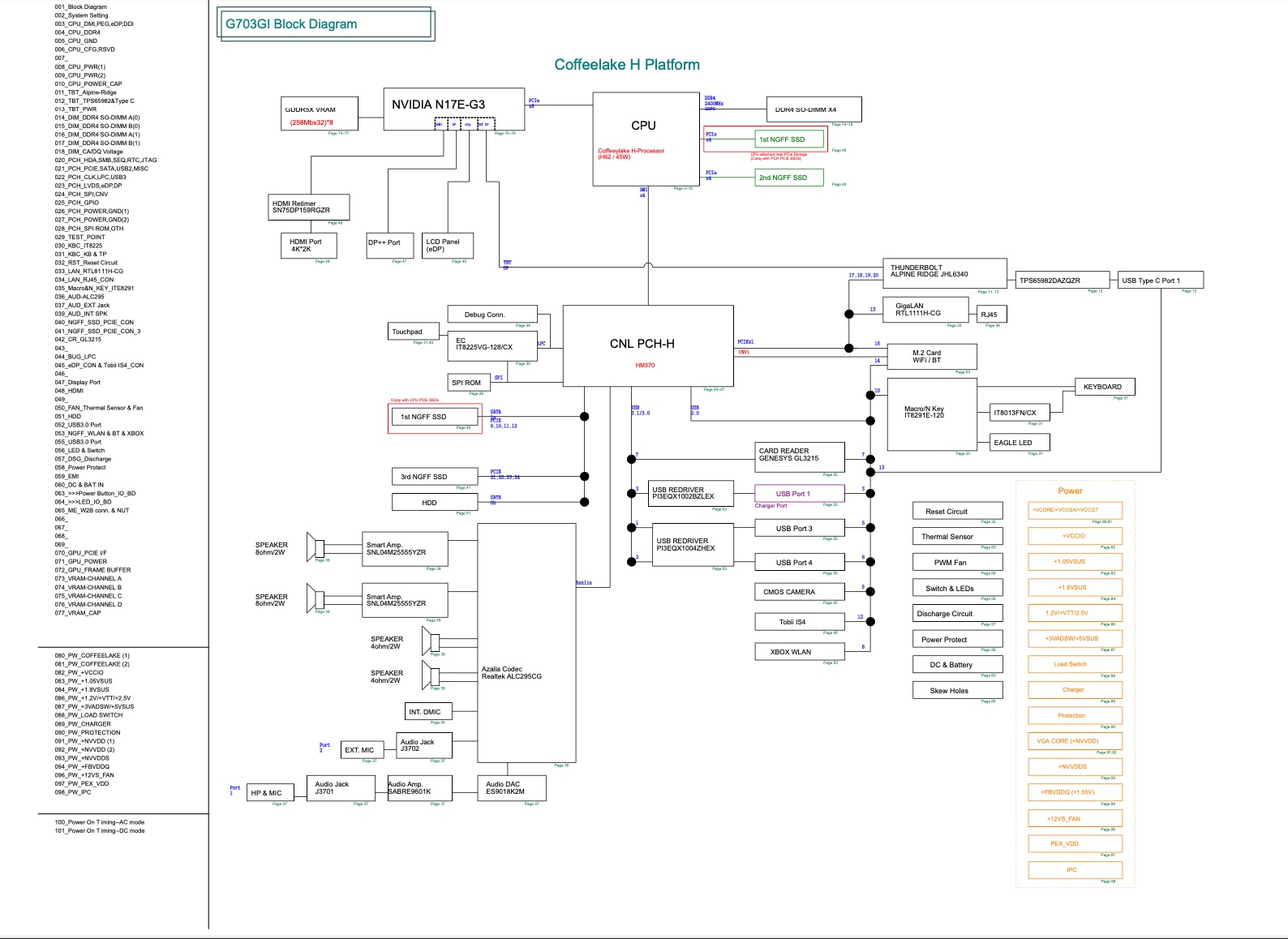Select the USB Port 3 block
This screenshot has width=1288, height=939.
(800, 529)
